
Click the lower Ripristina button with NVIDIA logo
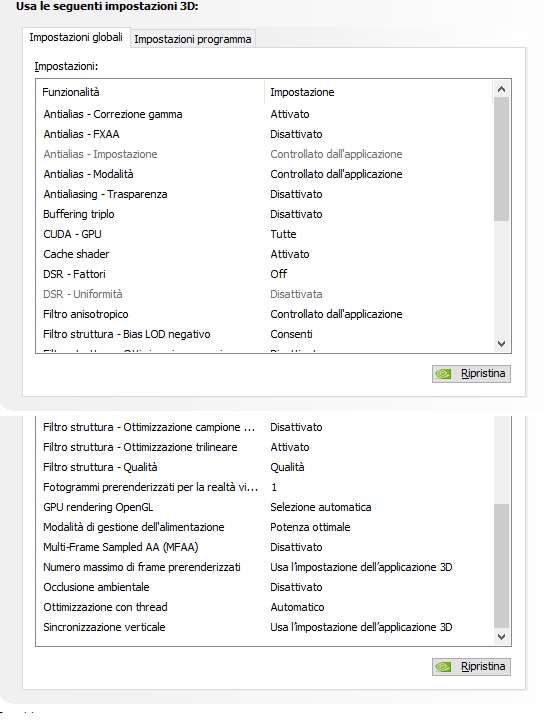click(x=471, y=667)
